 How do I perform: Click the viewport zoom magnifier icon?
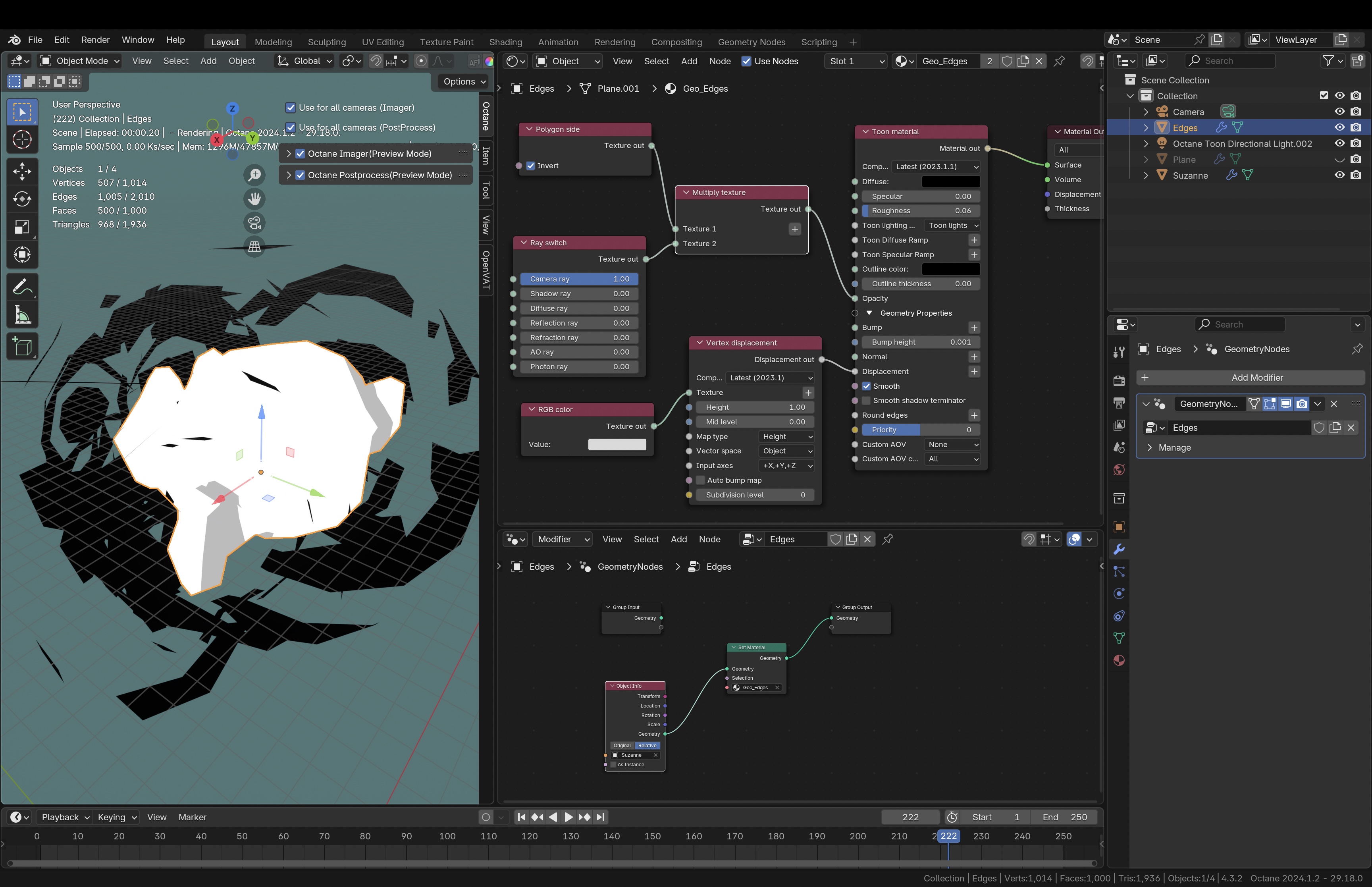coord(254,175)
